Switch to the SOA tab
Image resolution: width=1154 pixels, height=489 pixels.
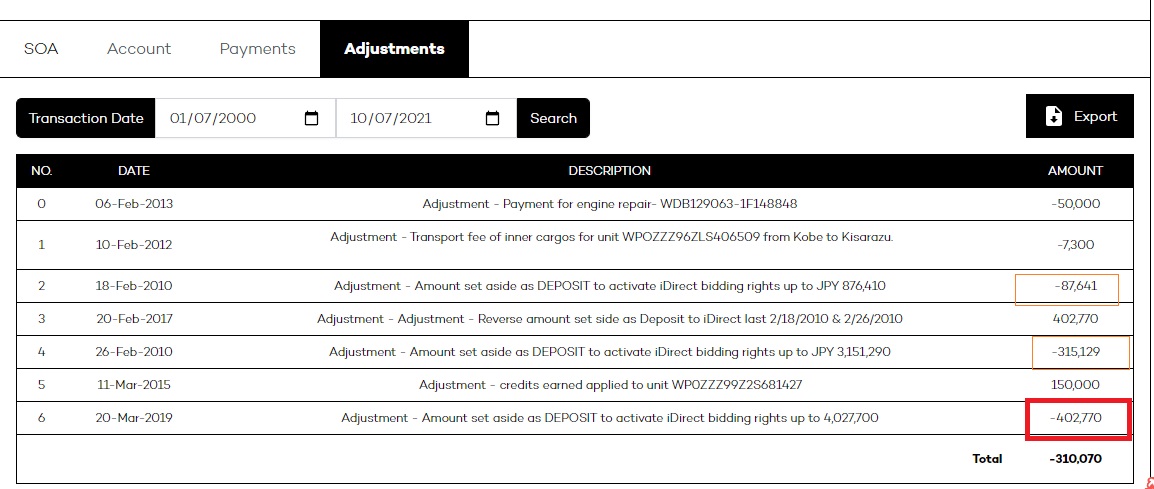pos(41,49)
